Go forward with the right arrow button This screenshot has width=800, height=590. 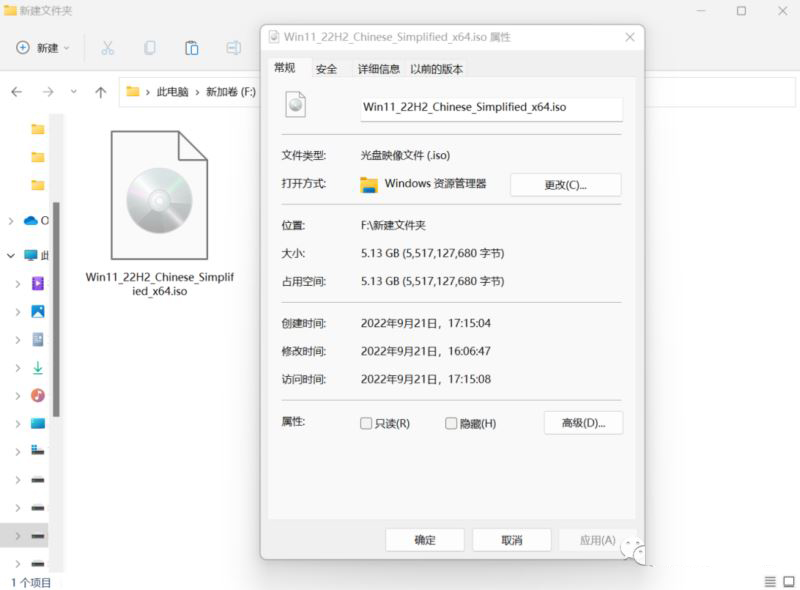[x=48, y=92]
